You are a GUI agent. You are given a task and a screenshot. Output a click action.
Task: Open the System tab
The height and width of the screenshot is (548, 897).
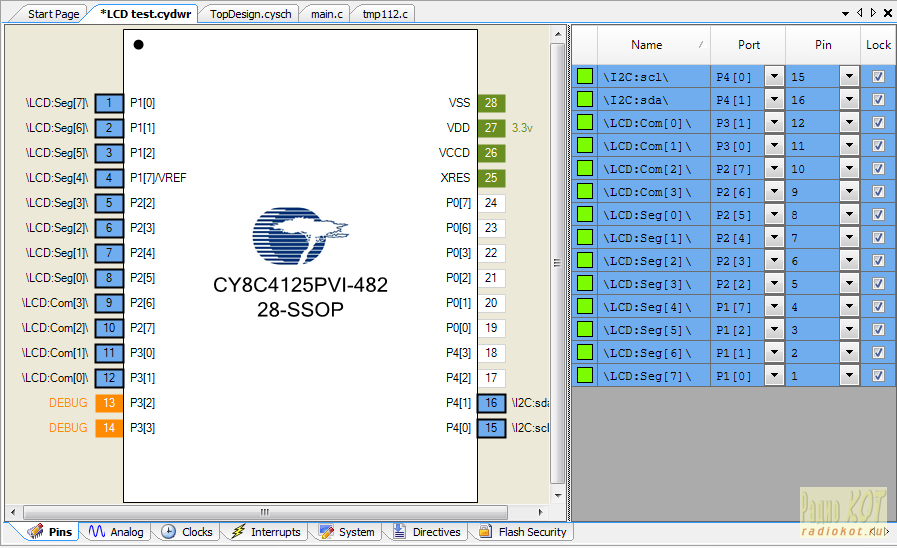(x=347, y=532)
